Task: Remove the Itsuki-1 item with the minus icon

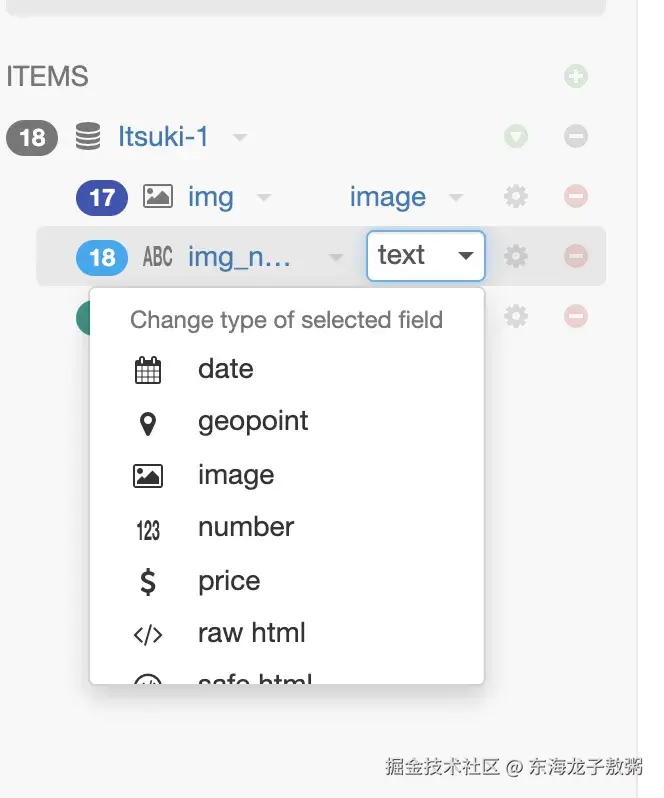Action: point(575,136)
